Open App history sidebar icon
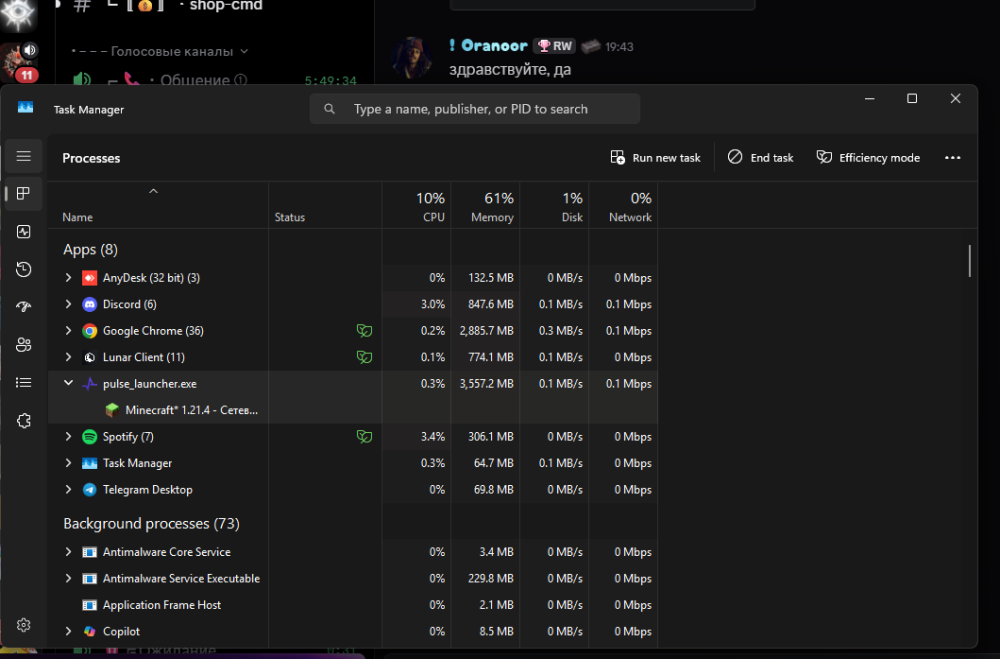 coord(24,270)
